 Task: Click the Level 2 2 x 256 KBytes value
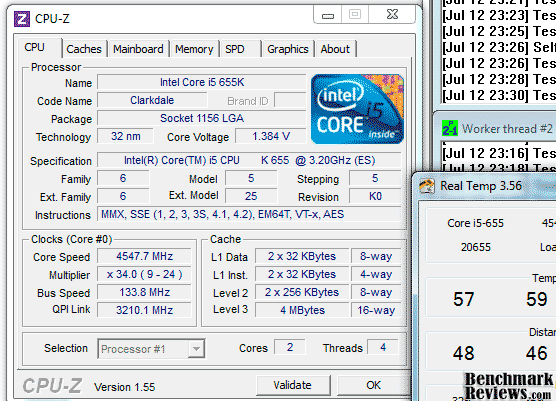tap(302, 293)
